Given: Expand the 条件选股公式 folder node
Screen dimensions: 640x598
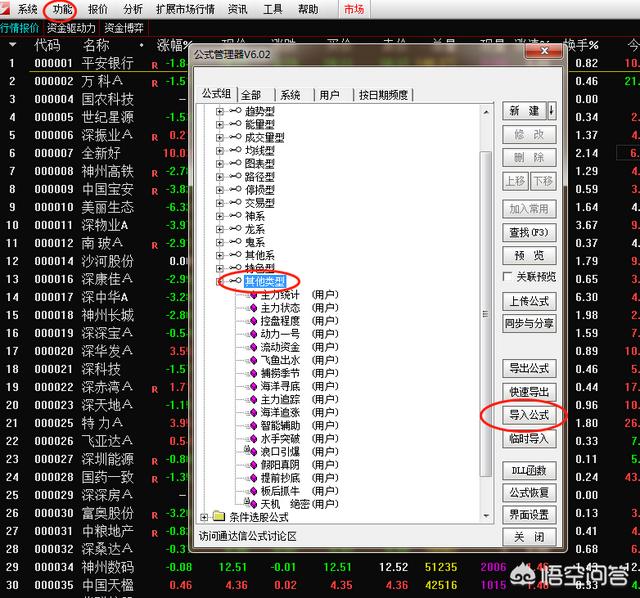Looking at the screenshot, I should 205,517.
